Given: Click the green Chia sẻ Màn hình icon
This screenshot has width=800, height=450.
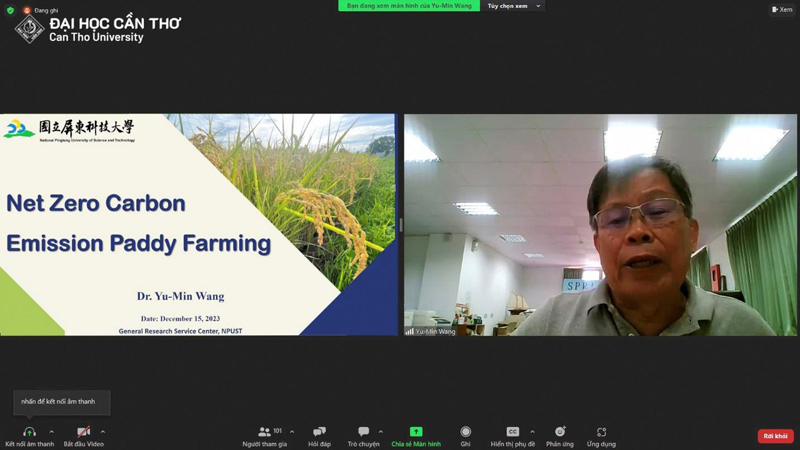Looking at the screenshot, I should pyautogui.click(x=416, y=432).
